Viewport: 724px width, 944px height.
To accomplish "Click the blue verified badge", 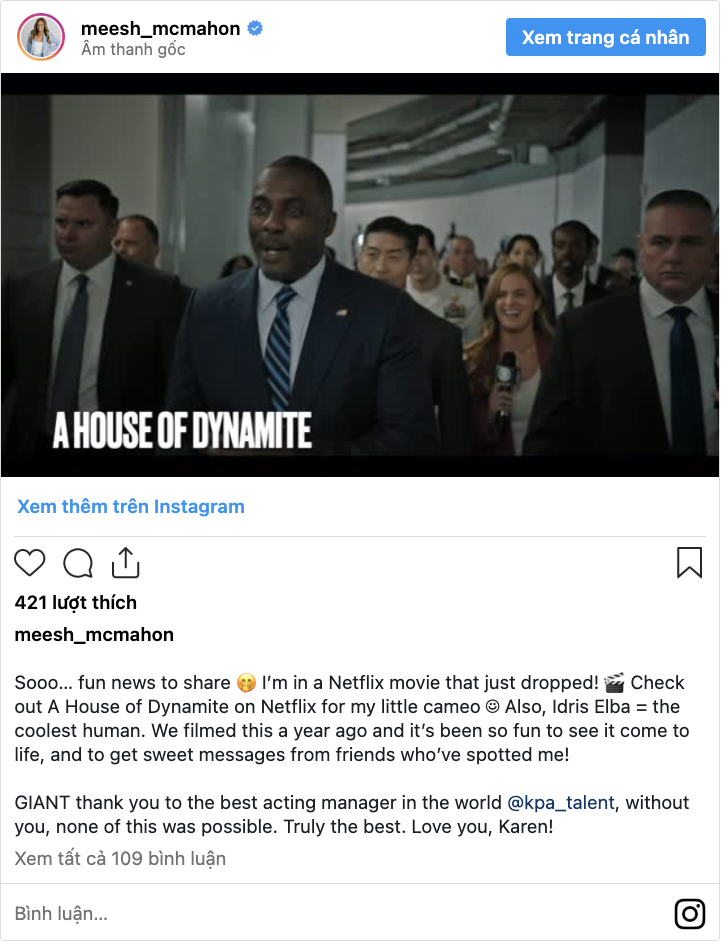I will (255, 28).
